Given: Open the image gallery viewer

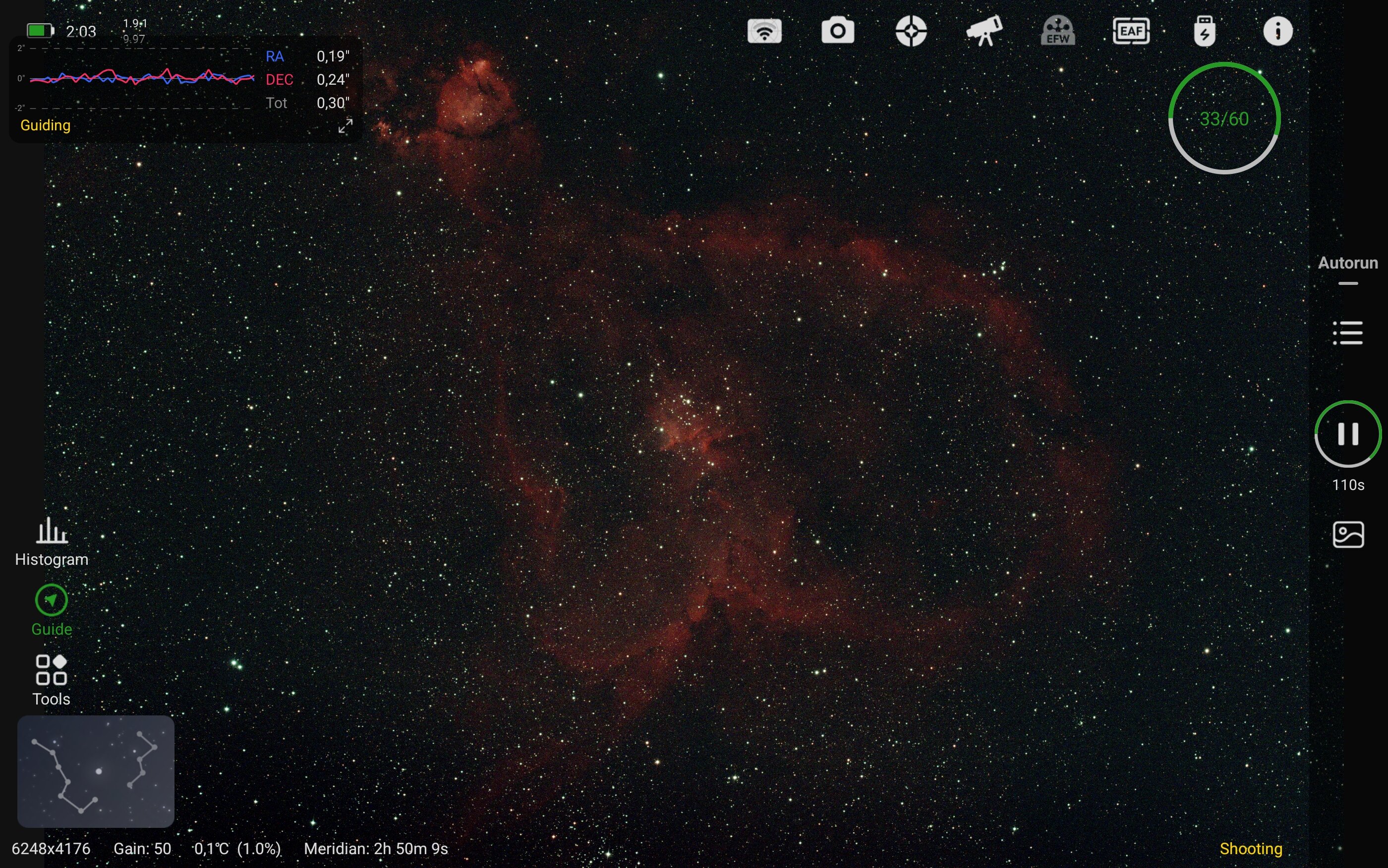Looking at the screenshot, I should pos(1347,535).
